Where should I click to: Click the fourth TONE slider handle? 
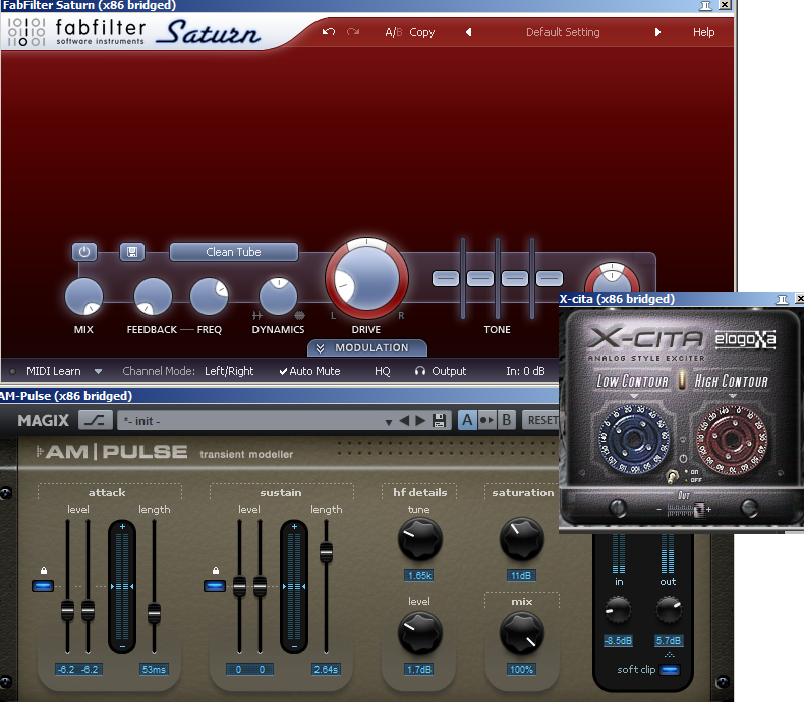pos(549,278)
